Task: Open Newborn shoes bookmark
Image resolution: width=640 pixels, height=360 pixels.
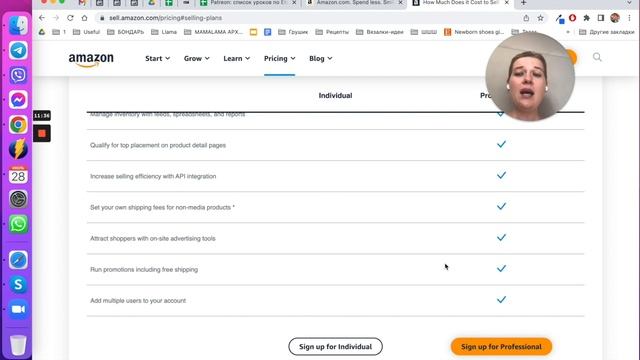Action: (x=474, y=32)
